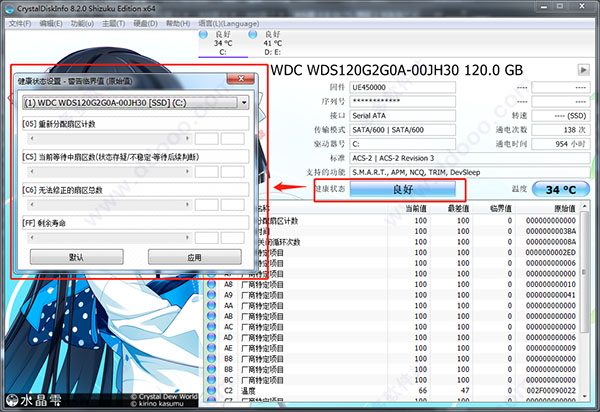
Task: Switch to the C: disk tab at 34 °C
Action: point(223,43)
